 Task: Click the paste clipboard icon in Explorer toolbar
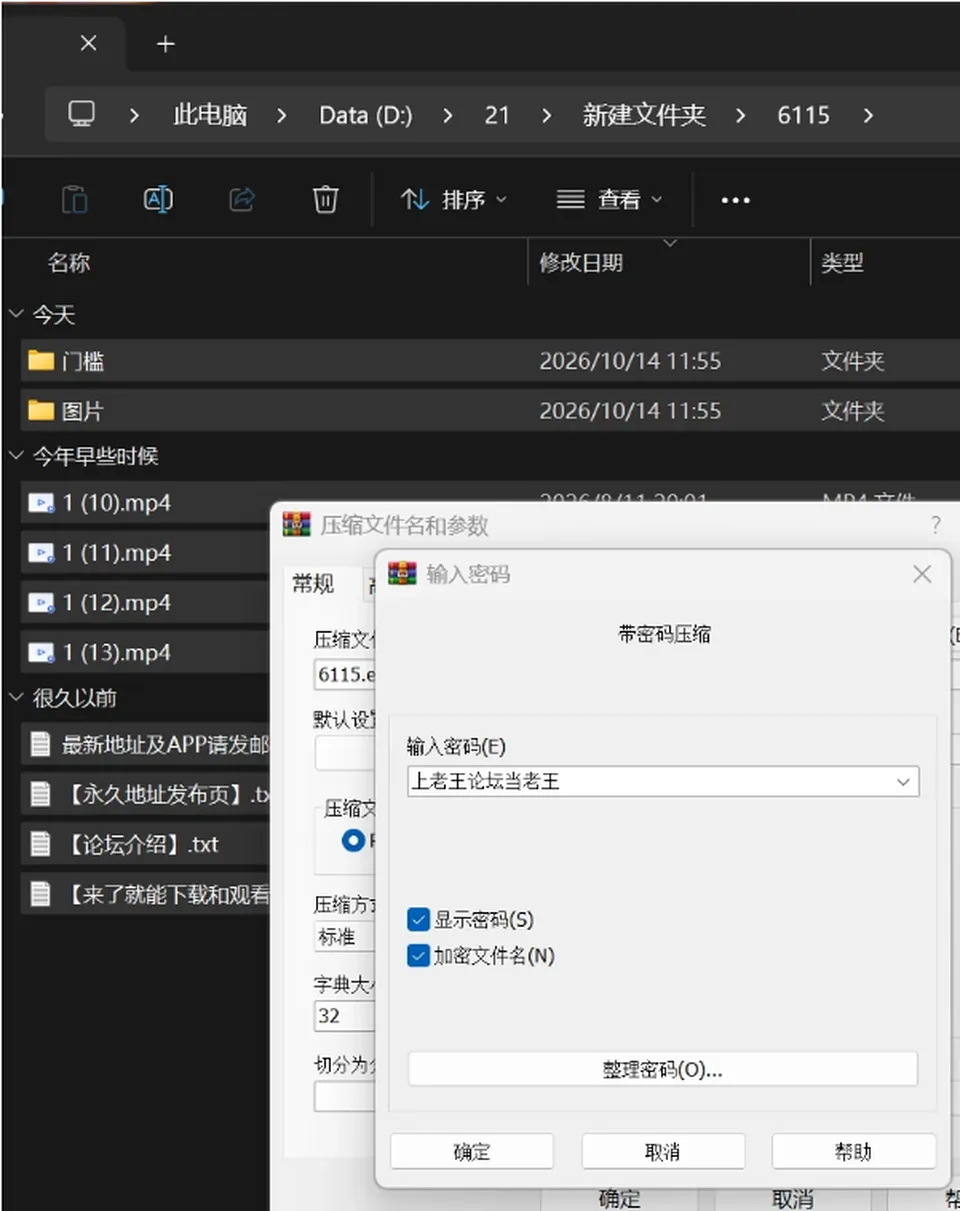pos(74,200)
